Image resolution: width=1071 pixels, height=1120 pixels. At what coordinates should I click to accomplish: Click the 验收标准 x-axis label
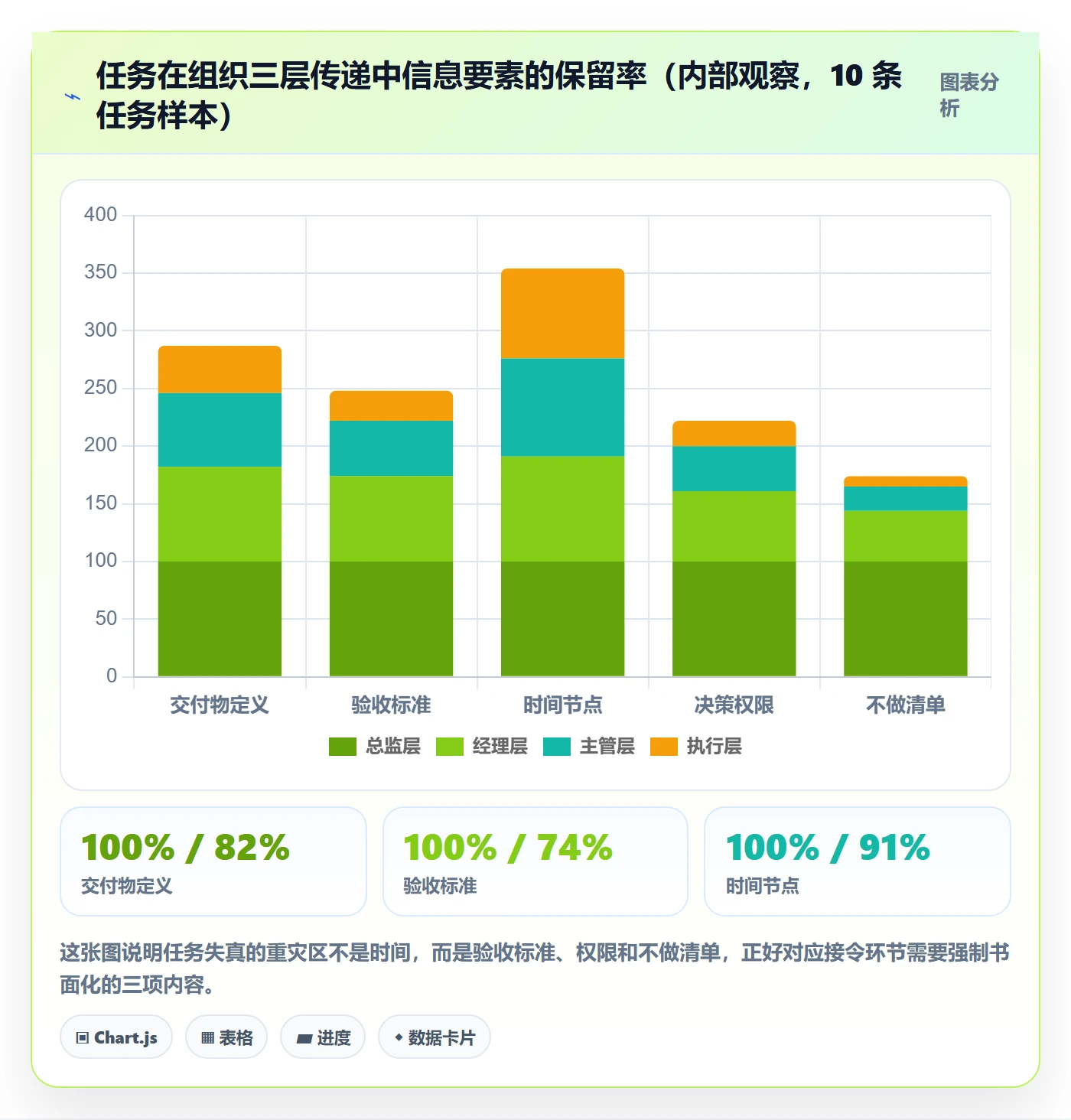[392, 705]
